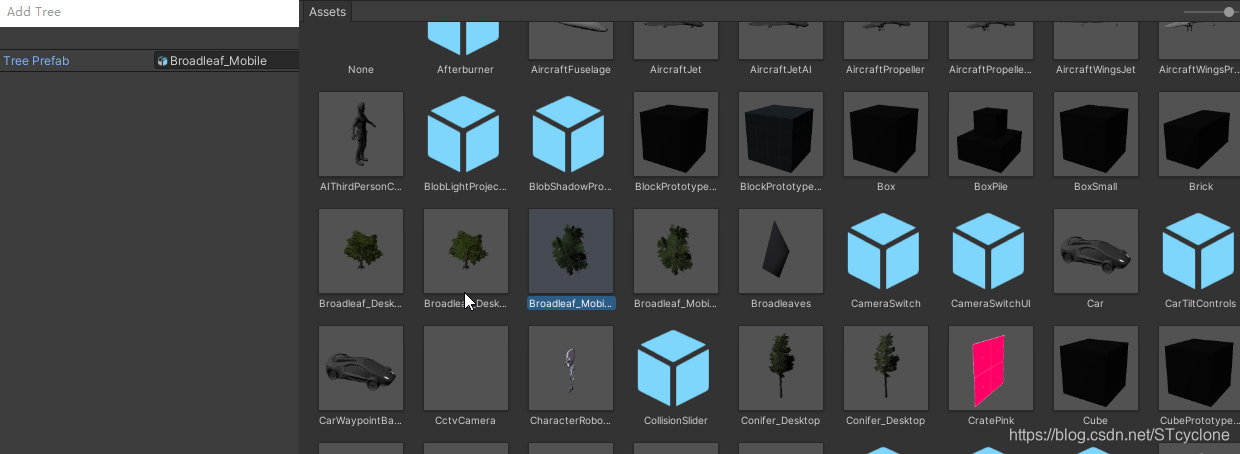Click the prefab icon beside Broadleaf_Mobile field
1240x454 pixels.
(162, 61)
